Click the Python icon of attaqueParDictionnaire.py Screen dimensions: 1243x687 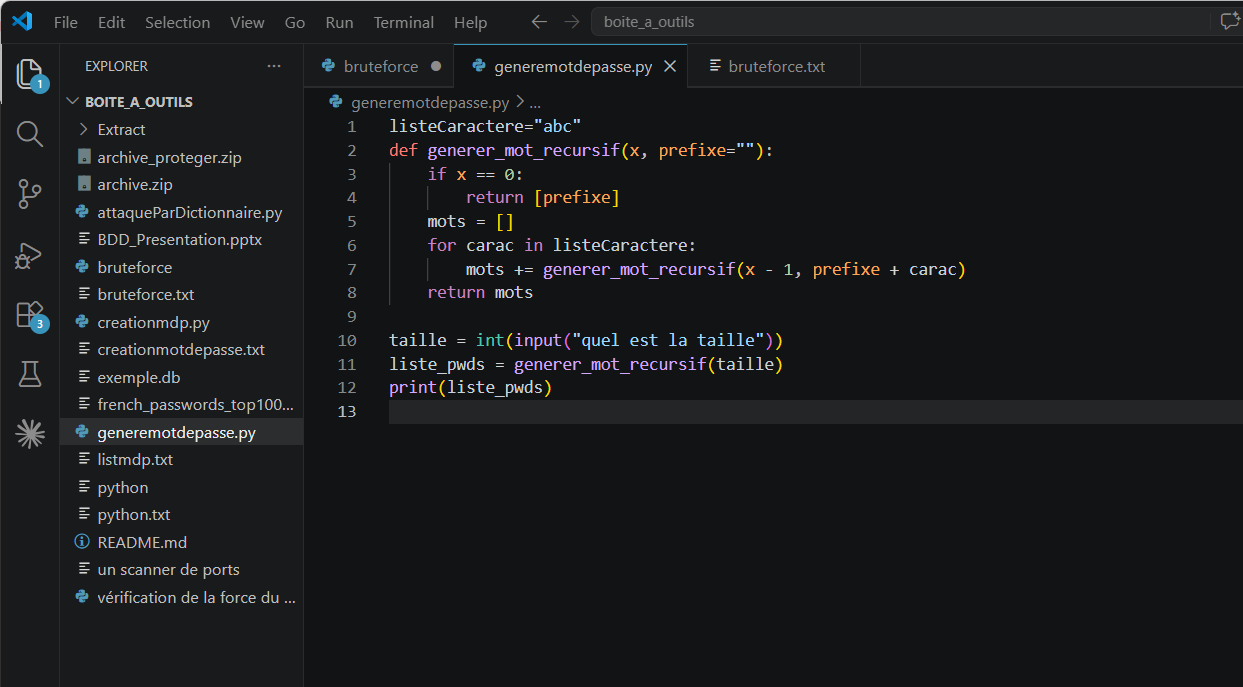pos(82,212)
